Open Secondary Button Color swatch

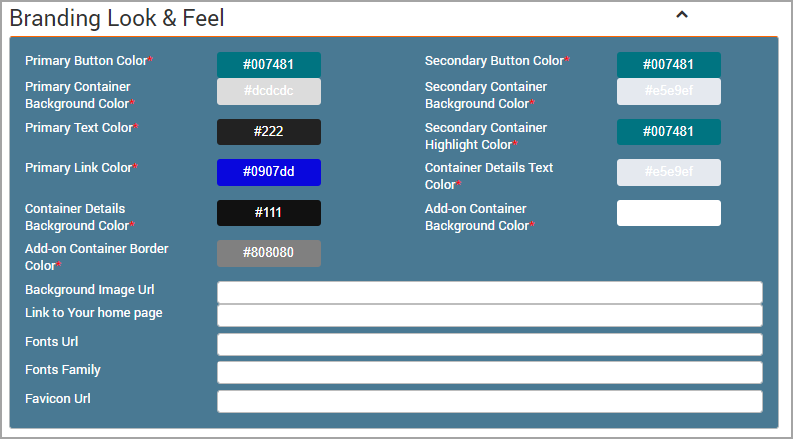coord(669,65)
